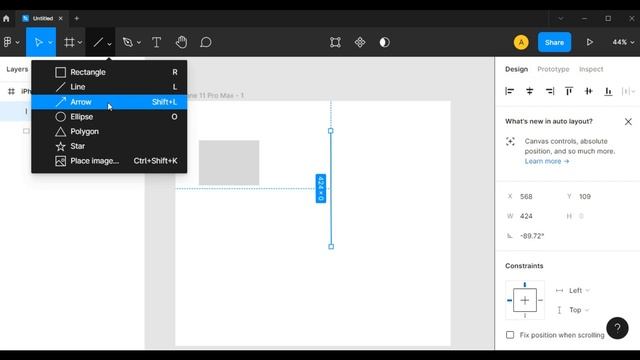Choose Ellipse from the shape menu
Image resolution: width=640 pixels, height=360 pixels.
[109, 117]
